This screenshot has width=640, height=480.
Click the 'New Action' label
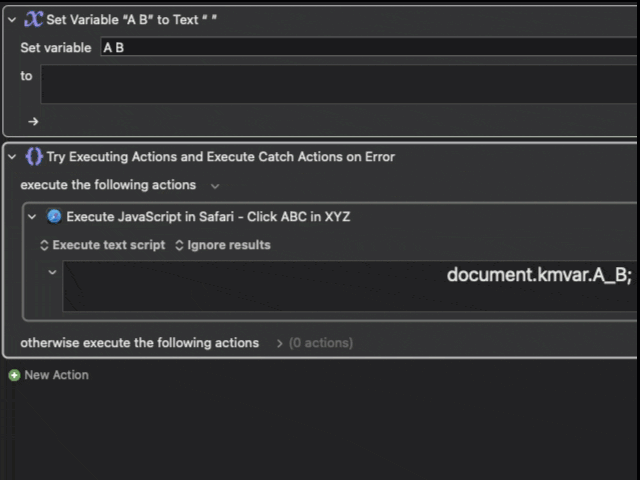point(56,375)
